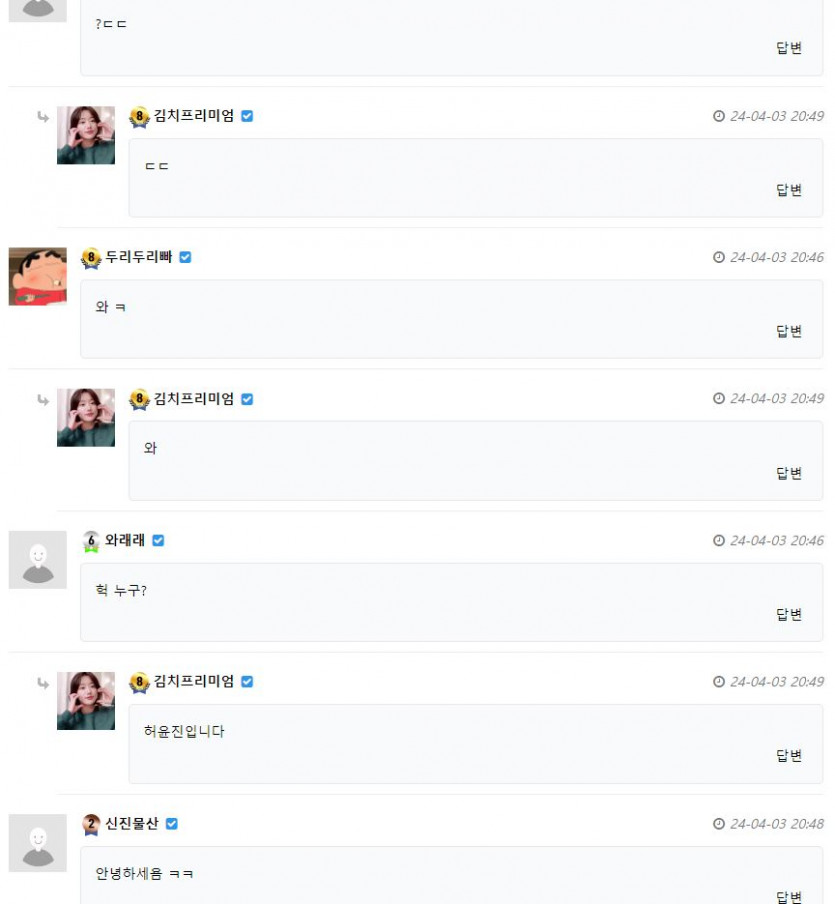Click reply arrow icon beside ㄷㄷ reply

43,117
